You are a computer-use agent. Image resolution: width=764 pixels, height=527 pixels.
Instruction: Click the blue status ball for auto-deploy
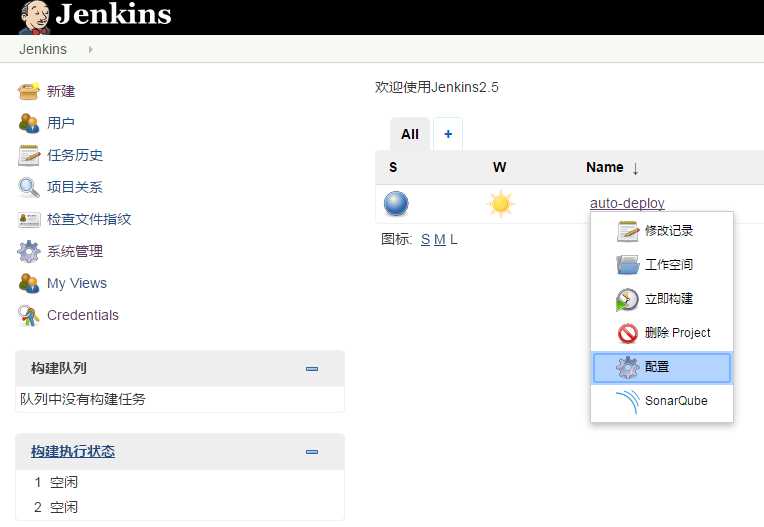click(x=396, y=204)
